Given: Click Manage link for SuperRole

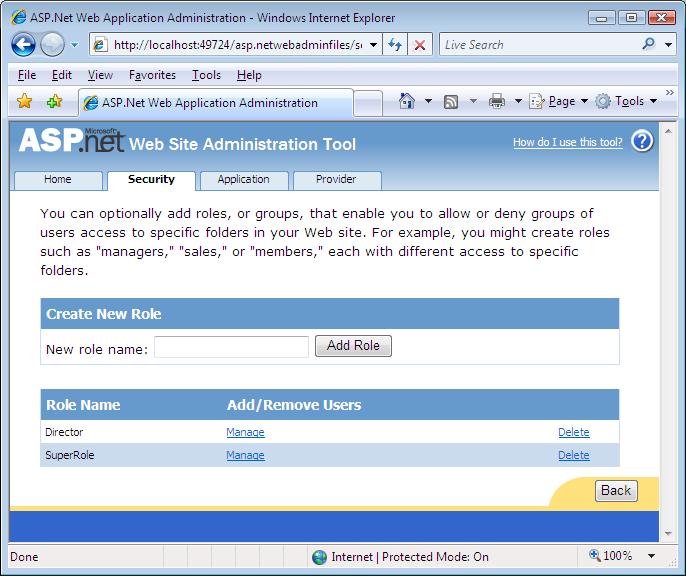Looking at the screenshot, I should tap(245, 455).
